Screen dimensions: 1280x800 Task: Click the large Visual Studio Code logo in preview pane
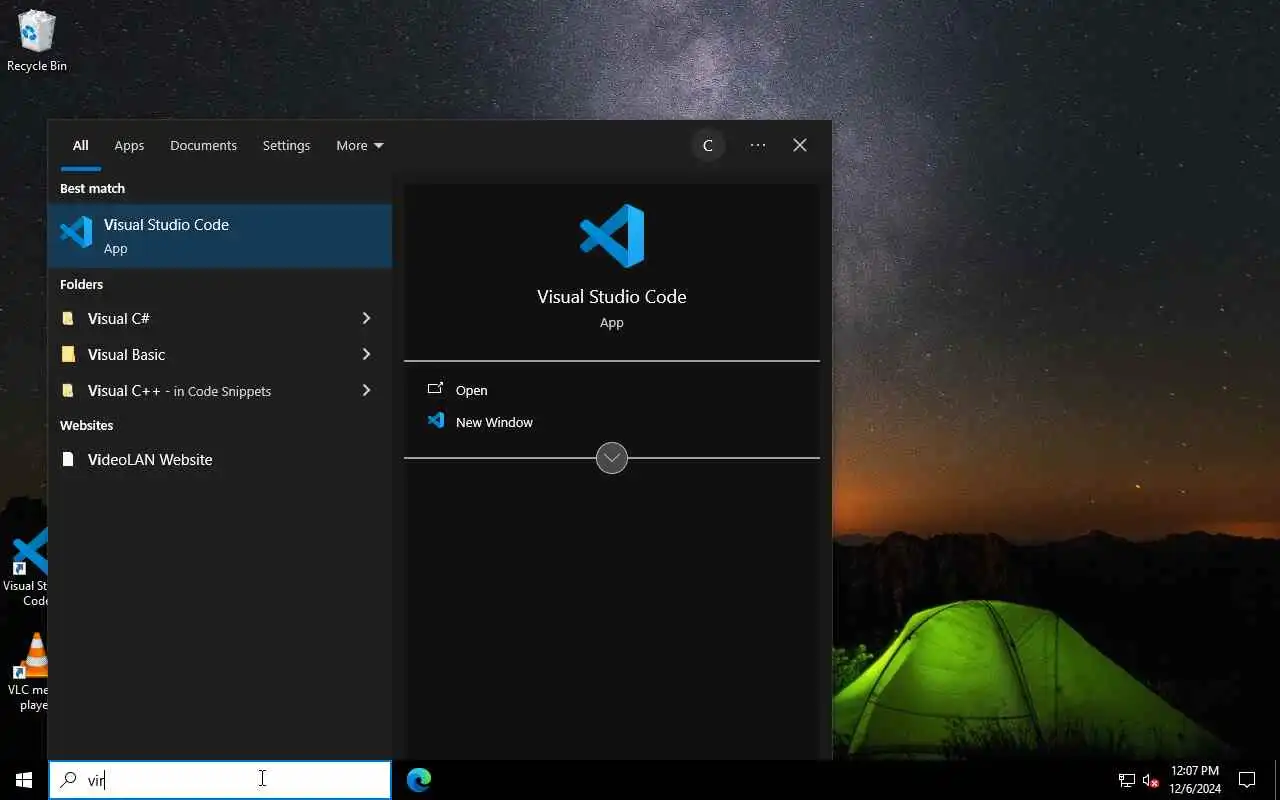(612, 236)
